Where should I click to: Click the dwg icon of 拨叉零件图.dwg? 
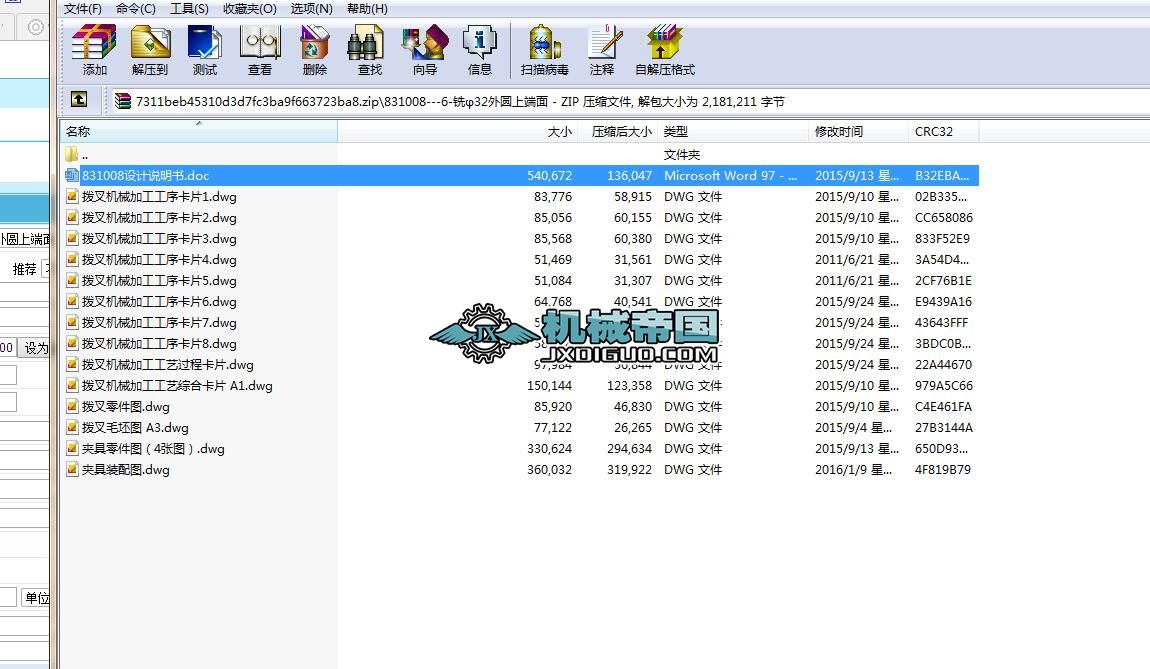(72, 406)
